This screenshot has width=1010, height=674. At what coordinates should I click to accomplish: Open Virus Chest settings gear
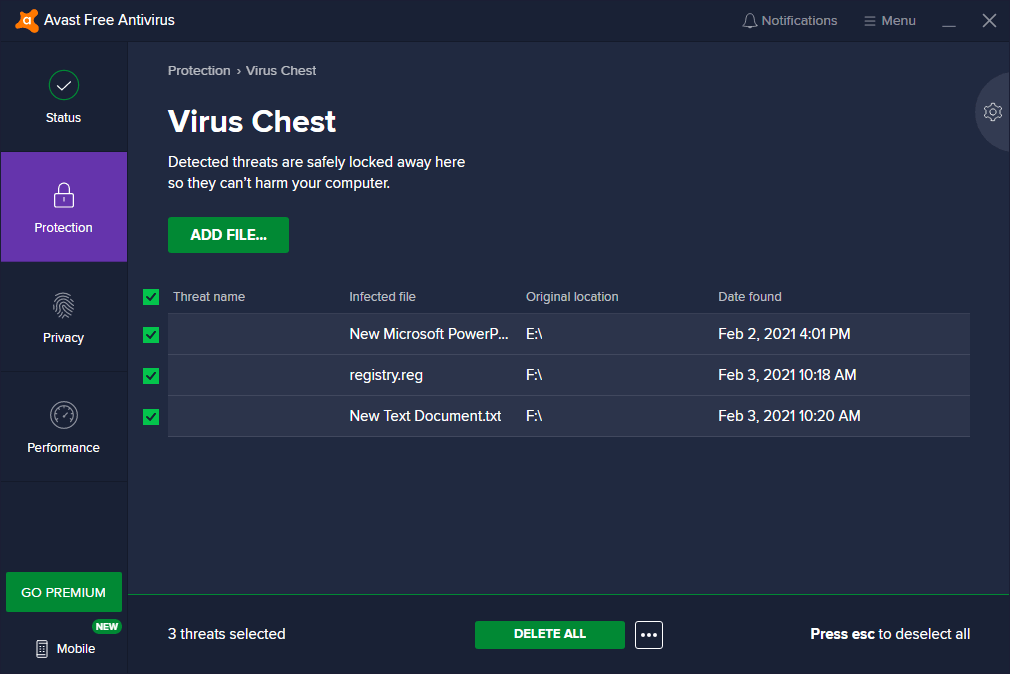pyautogui.click(x=993, y=112)
